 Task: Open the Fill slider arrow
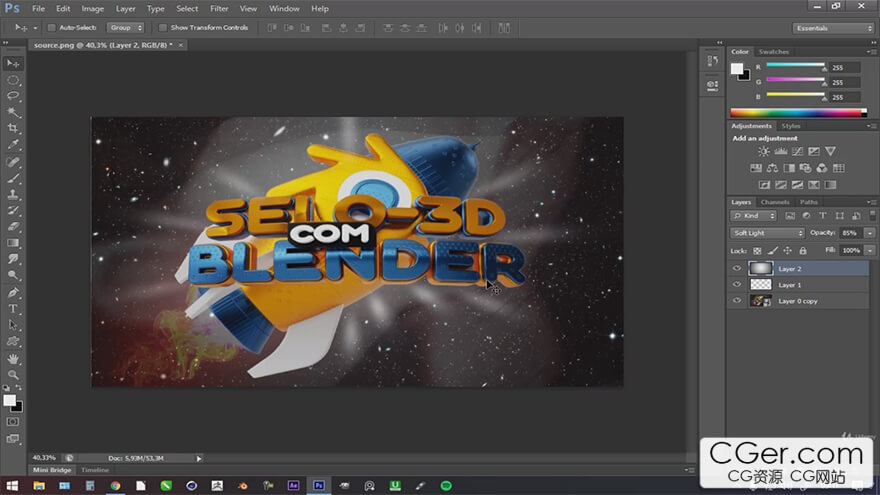pos(869,250)
